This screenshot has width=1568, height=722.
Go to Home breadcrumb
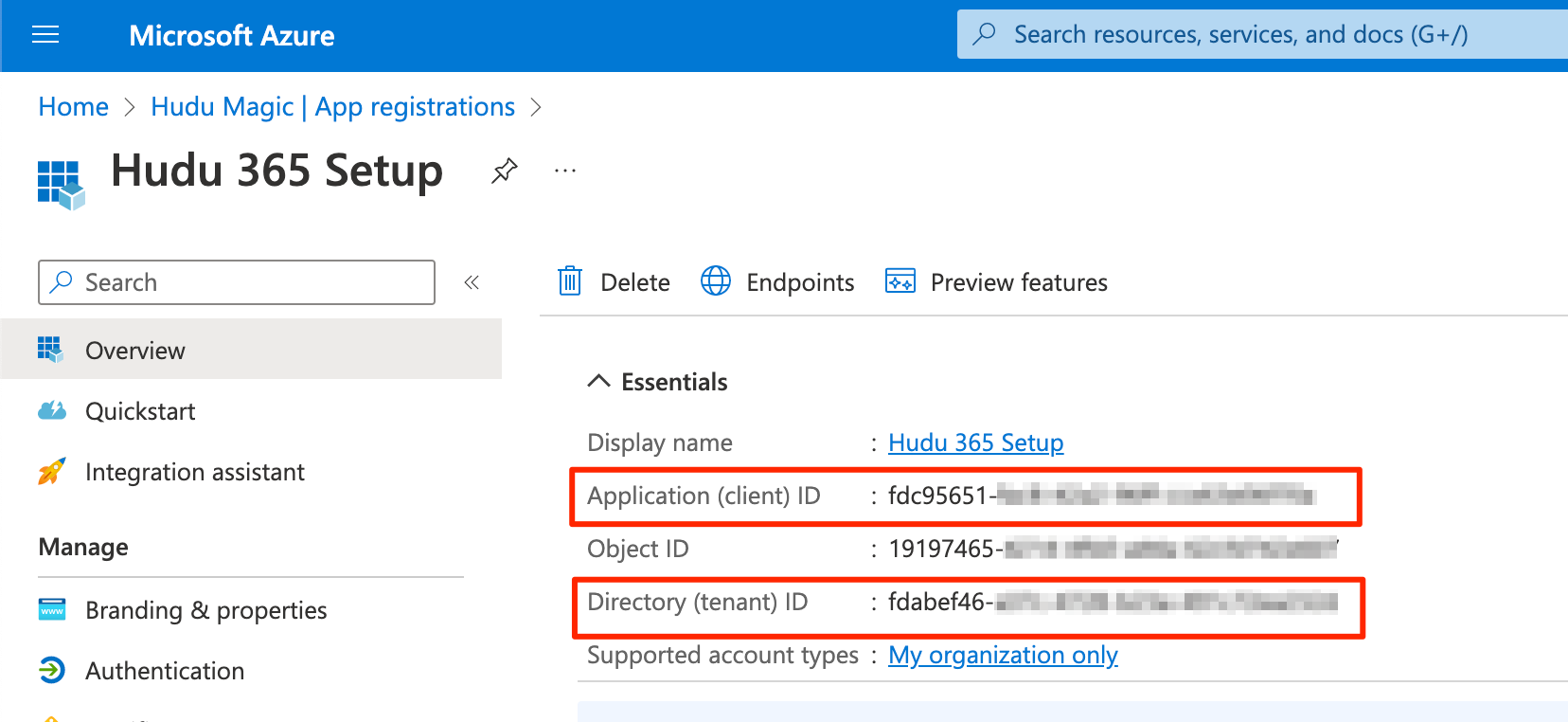(x=74, y=107)
